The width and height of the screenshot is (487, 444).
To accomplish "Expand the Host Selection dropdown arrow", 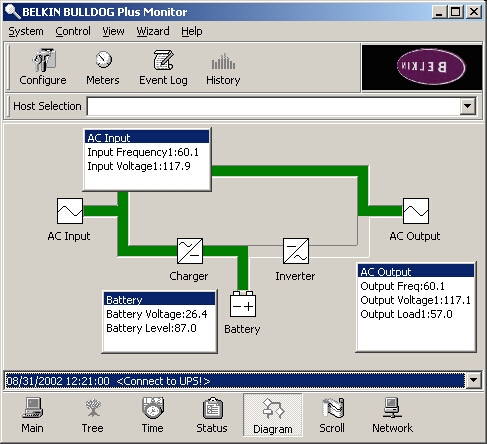I will [467, 106].
